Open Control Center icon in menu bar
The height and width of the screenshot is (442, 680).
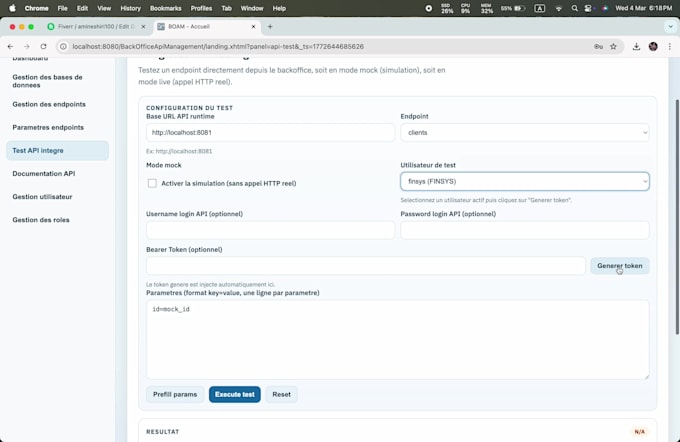(x=588, y=8)
